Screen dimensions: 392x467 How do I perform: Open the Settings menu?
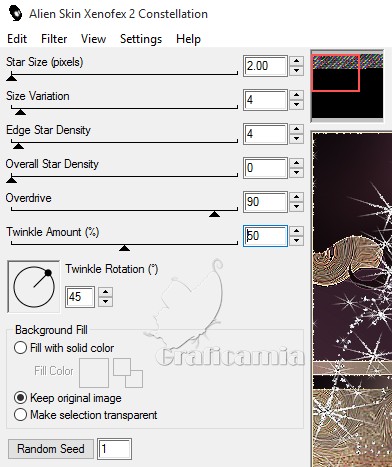(141, 39)
